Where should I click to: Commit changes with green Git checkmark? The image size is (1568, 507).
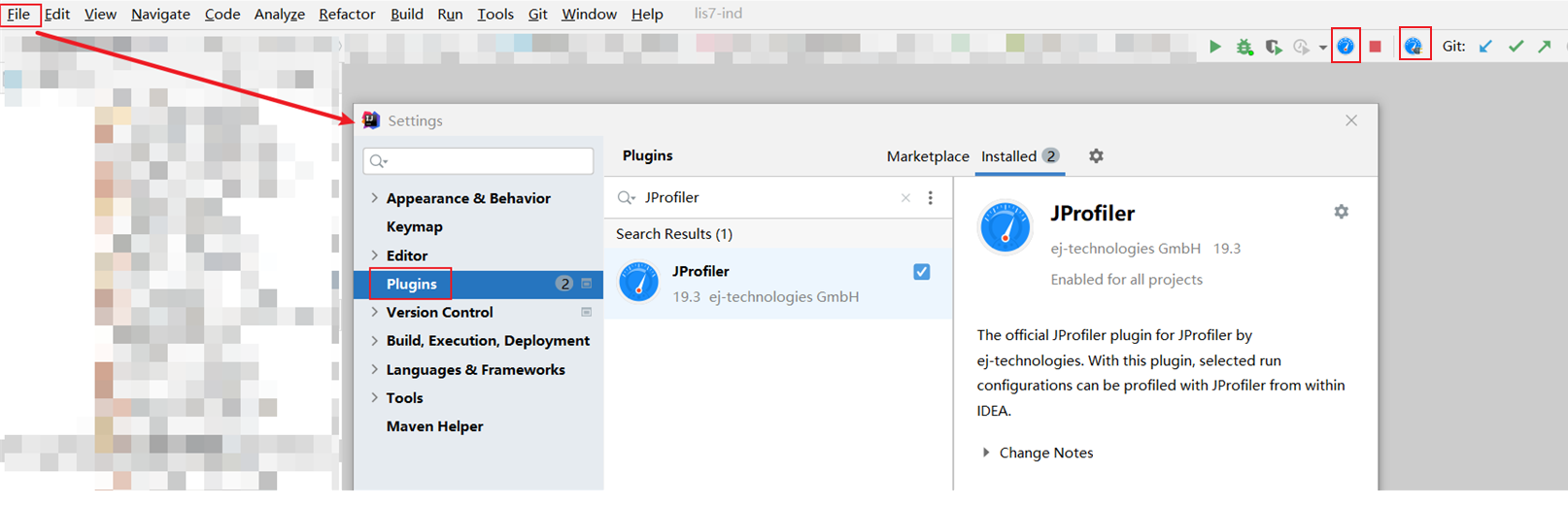[1516, 47]
